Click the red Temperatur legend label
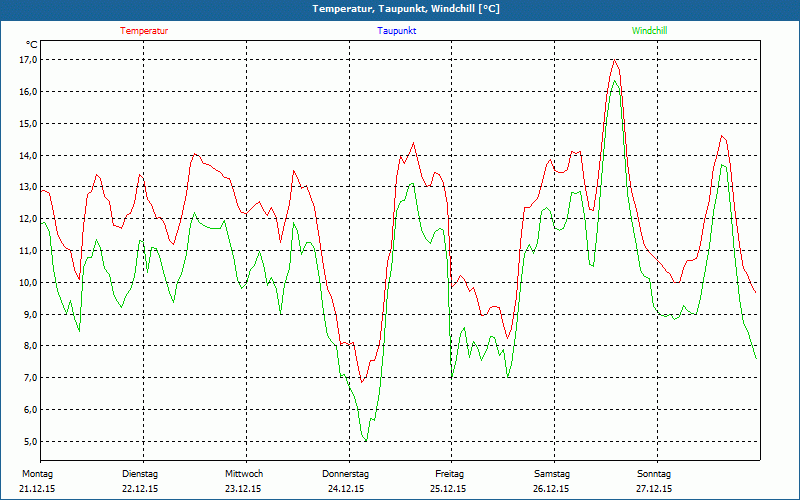This screenshot has height=500, width=800. click(144, 31)
